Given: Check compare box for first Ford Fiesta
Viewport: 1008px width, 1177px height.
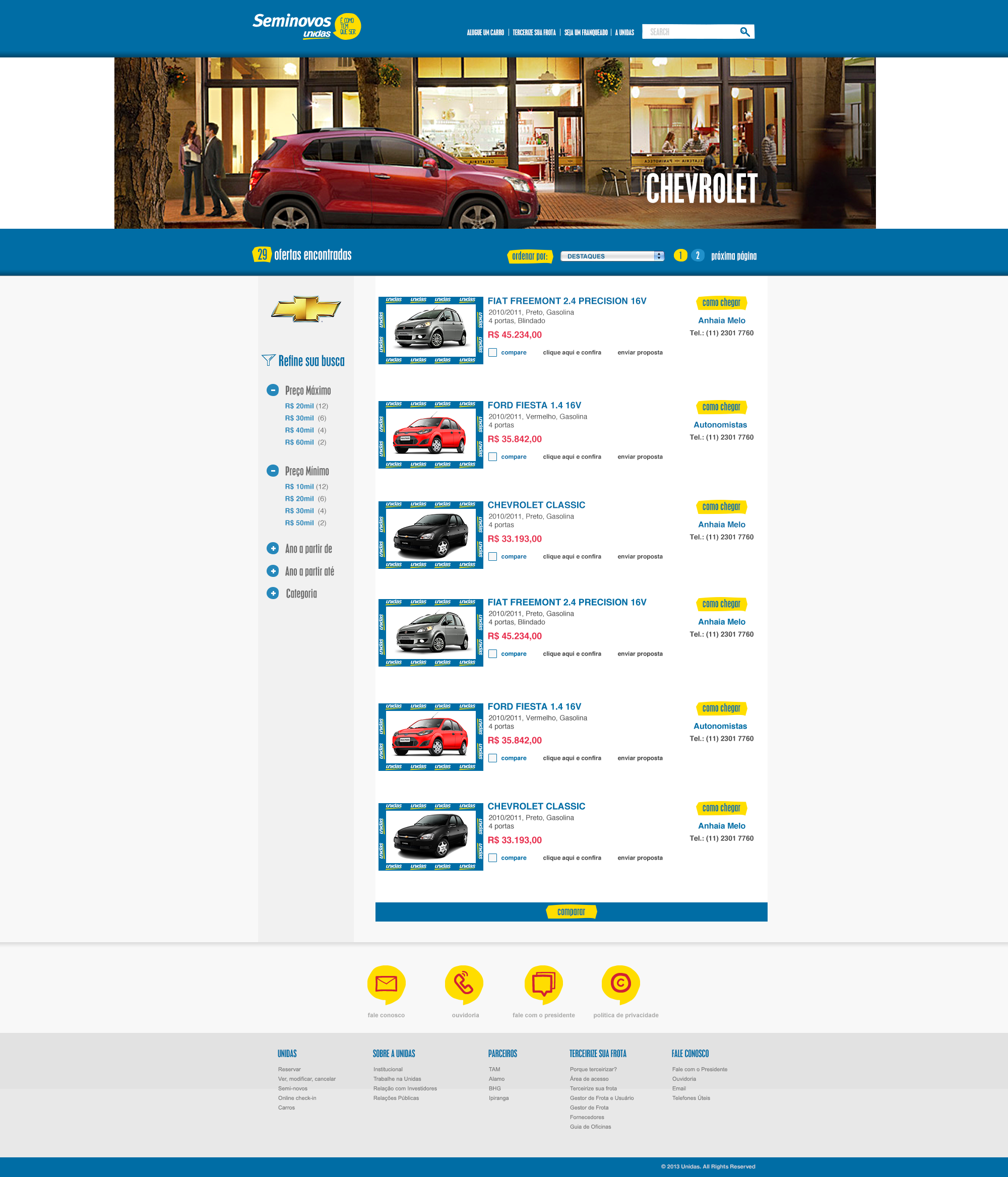Looking at the screenshot, I should 492,456.
